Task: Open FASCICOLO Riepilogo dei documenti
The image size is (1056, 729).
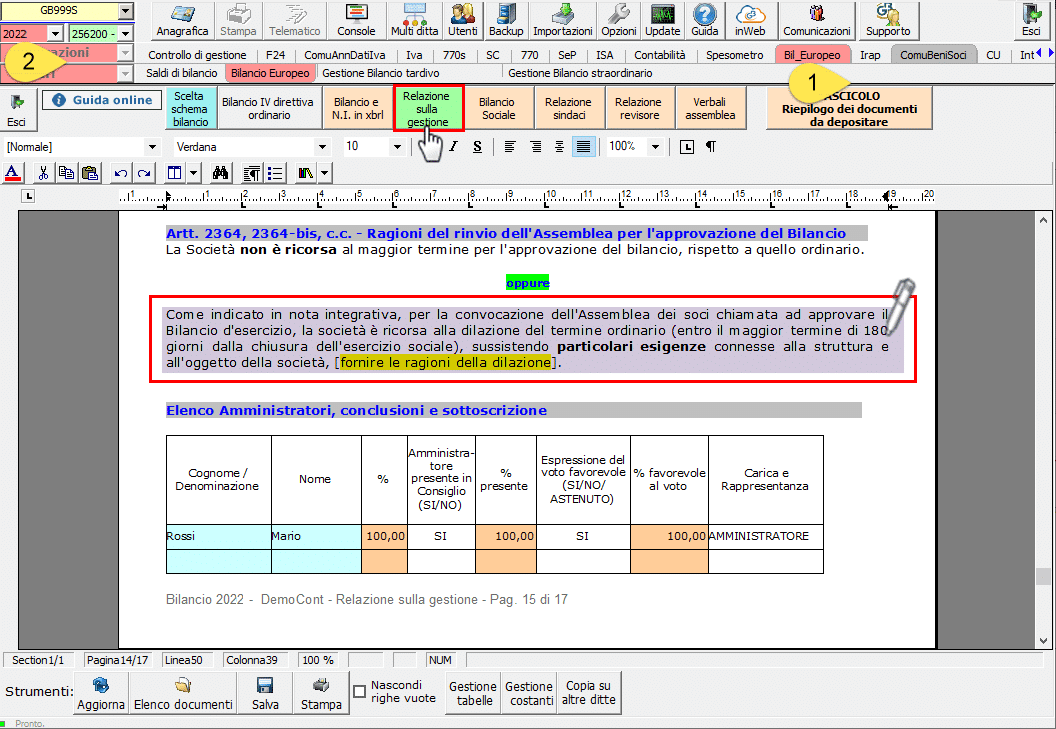Action: click(x=849, y=108)
